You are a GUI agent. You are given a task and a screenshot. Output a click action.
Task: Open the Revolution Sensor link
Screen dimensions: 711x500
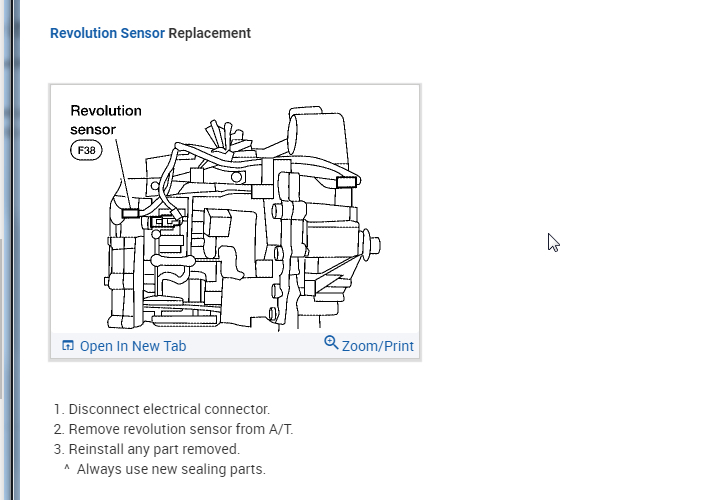click(x=107, y=33)
